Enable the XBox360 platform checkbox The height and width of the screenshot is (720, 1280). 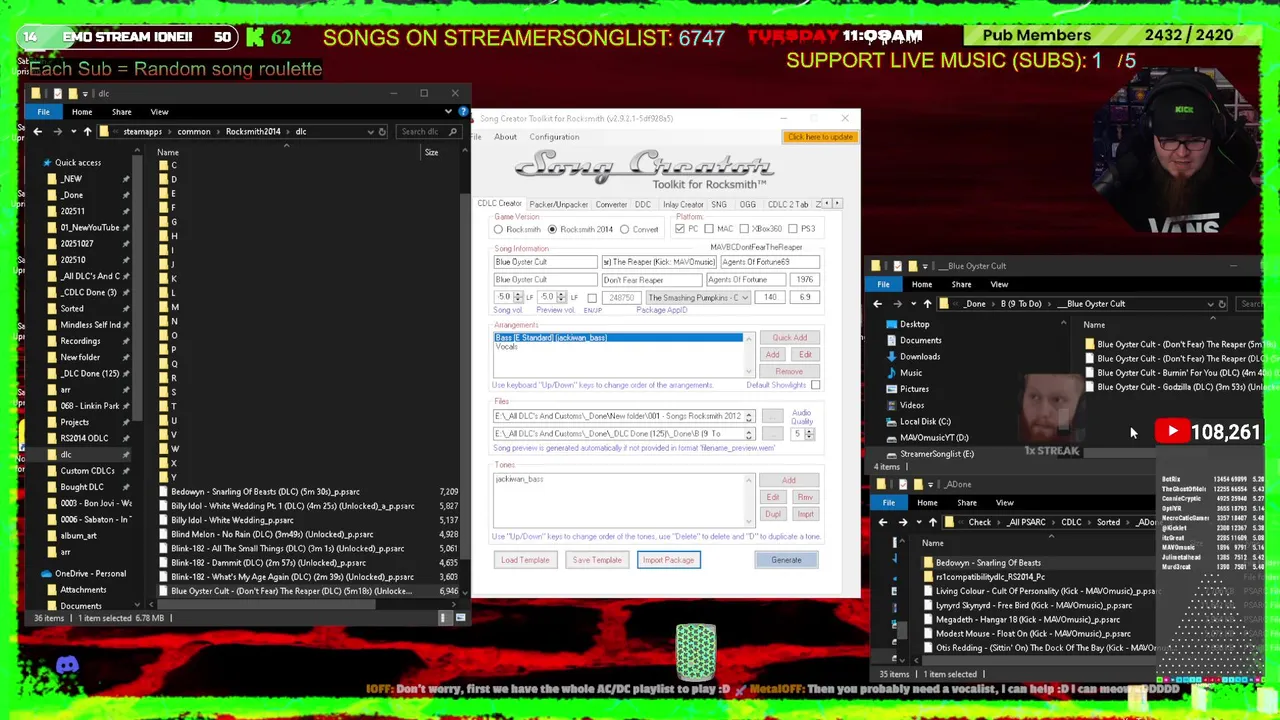(744, 229)
